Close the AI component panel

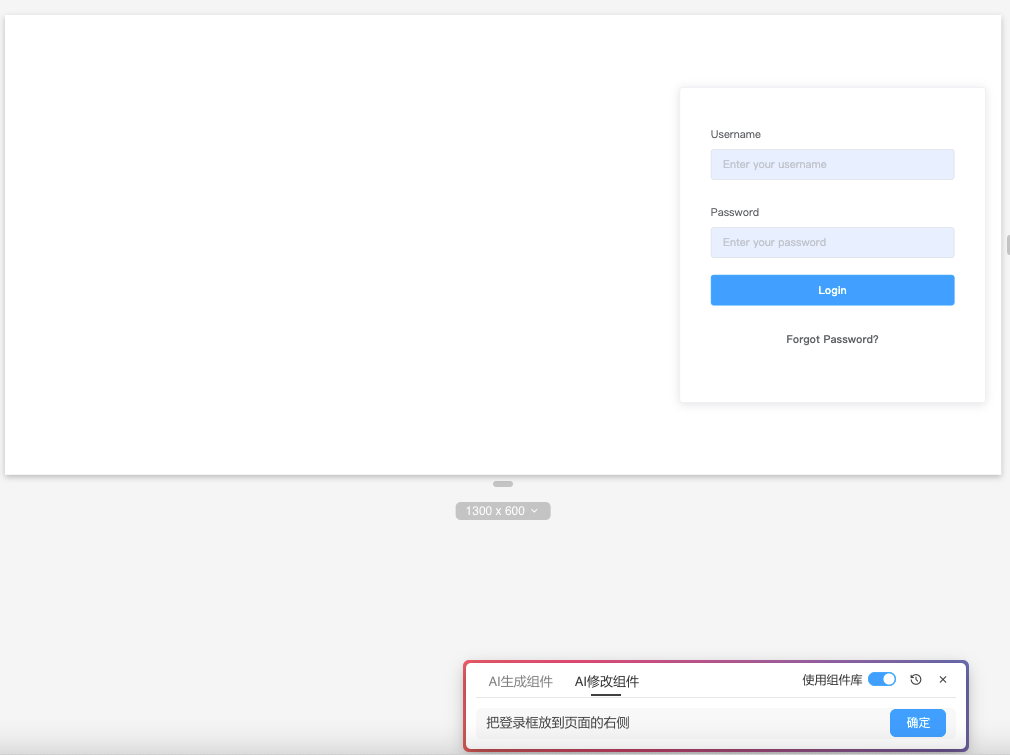pyautogui.click(x=943, y=680)
